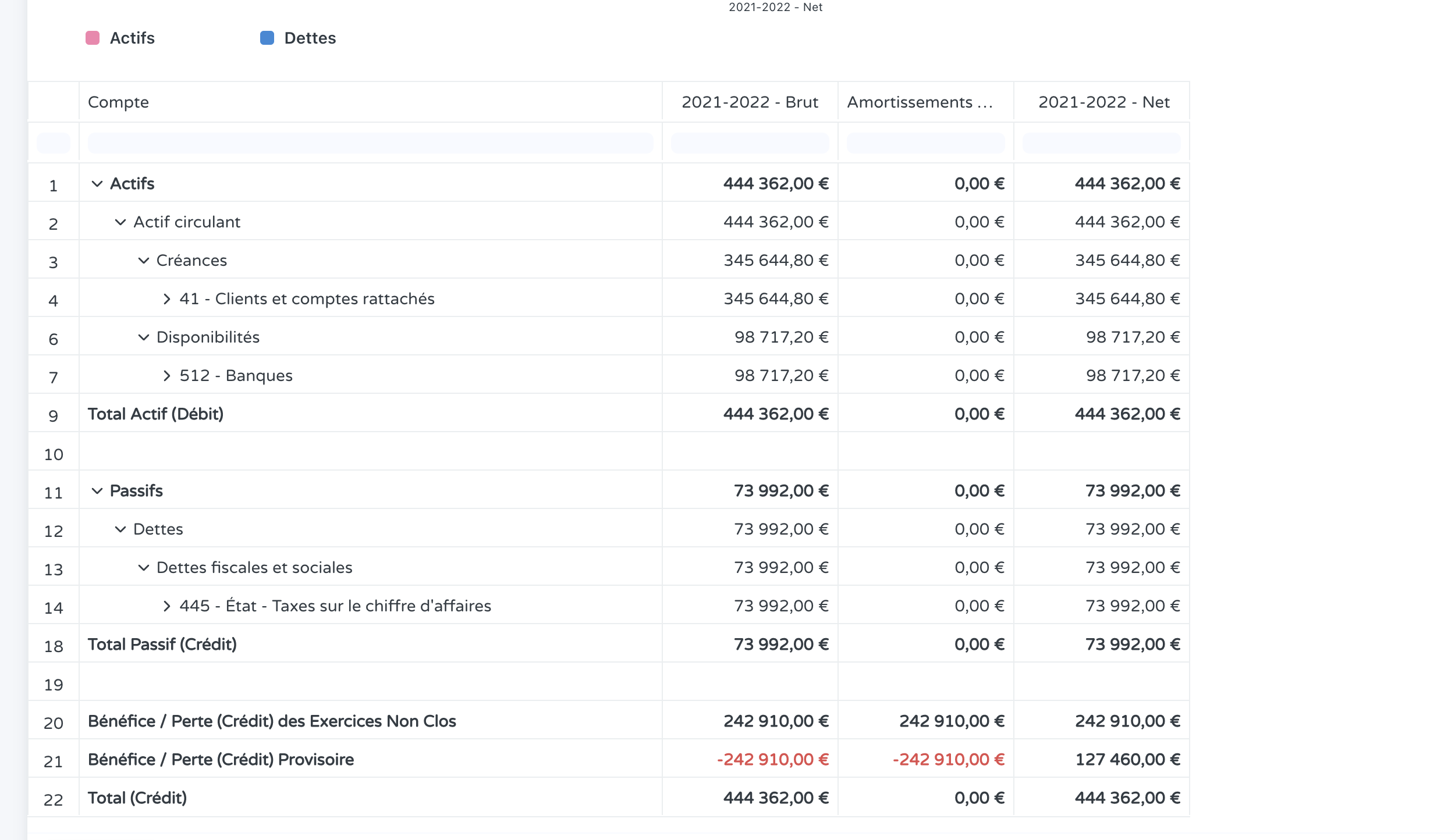This screenshot has width=1455, height=840.
Task: Collapse the Dettes row in the table
Action: click(120, 529)
